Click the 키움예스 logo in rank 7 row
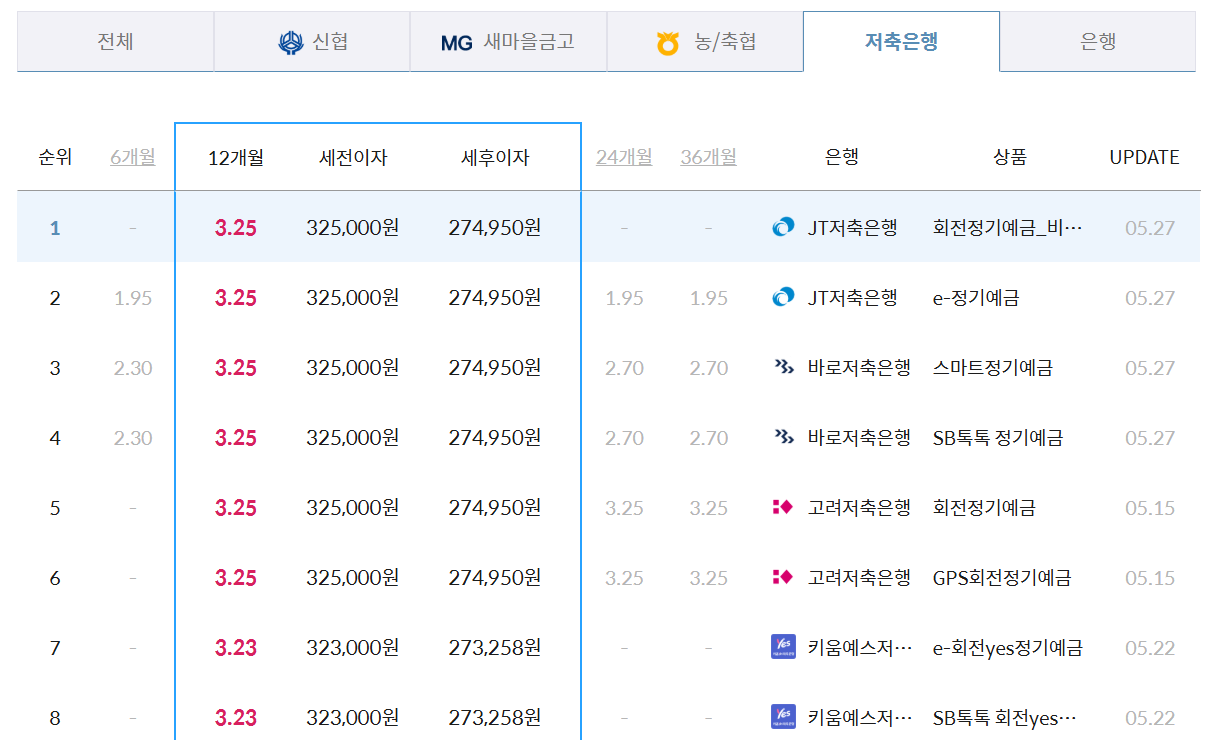This screenshot has width=1223, height=740. coord(784,647)
